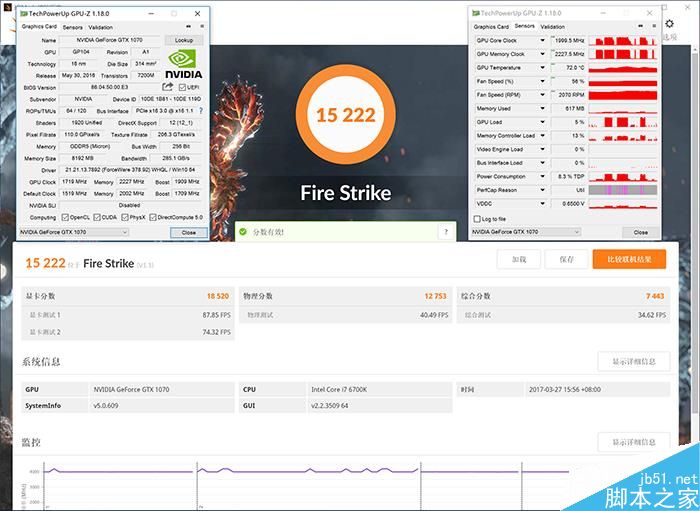This screenshot has height=511, width=700.
Task: Switch to Graphics Card tab in right GPU-Z window
Action: click(x=491, y=27)
